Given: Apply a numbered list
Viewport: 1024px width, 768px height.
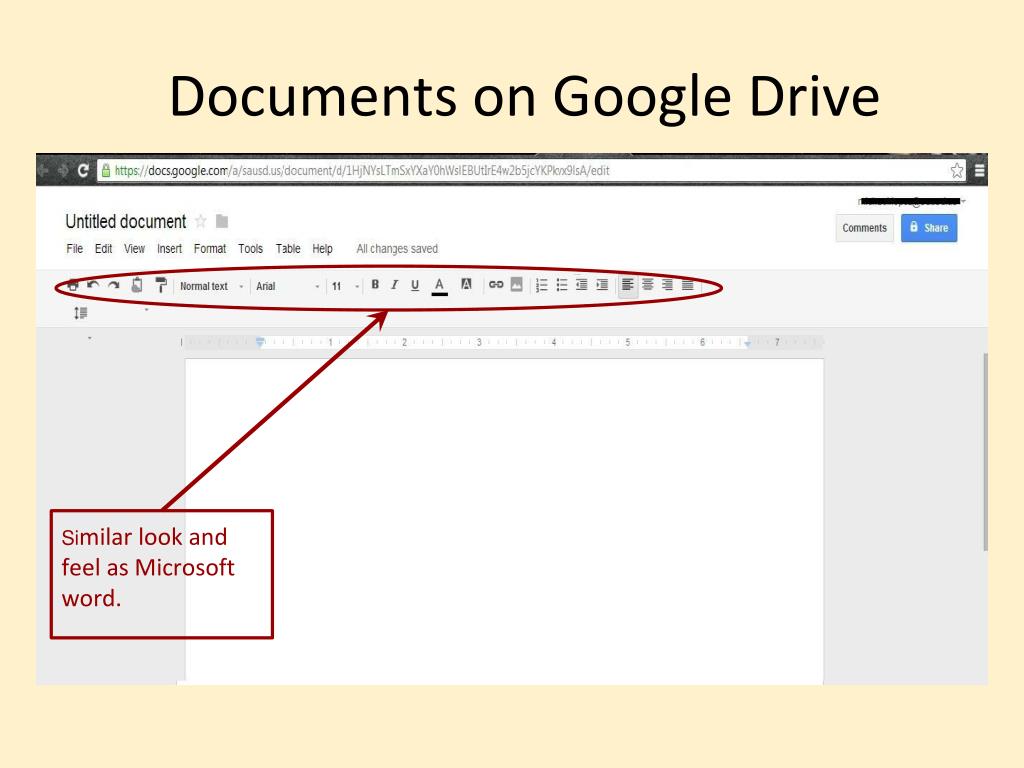Looking at the screenshot, I should (541, 285).
